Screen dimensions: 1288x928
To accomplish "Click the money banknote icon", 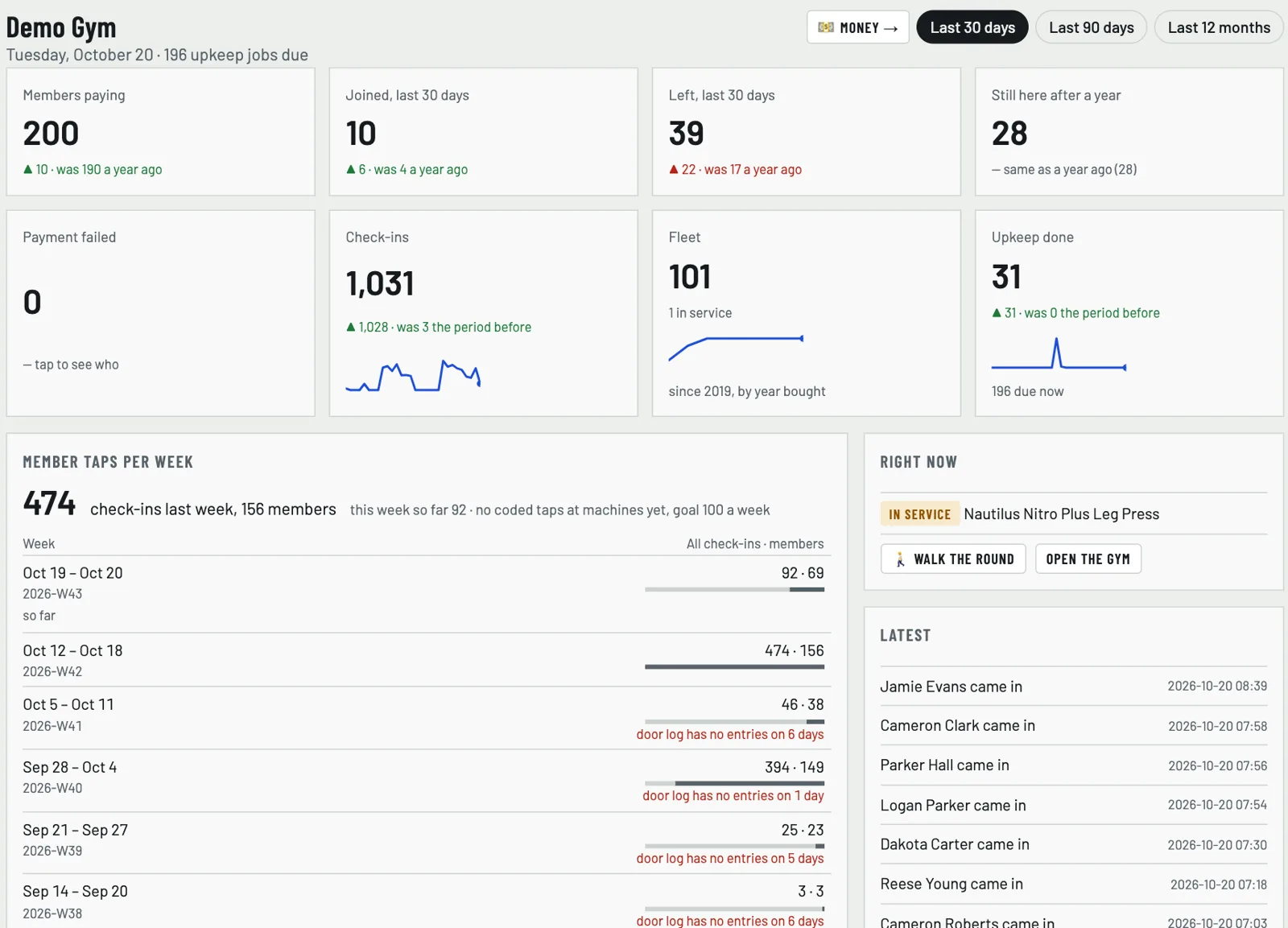I will click(x=825, y=27).
